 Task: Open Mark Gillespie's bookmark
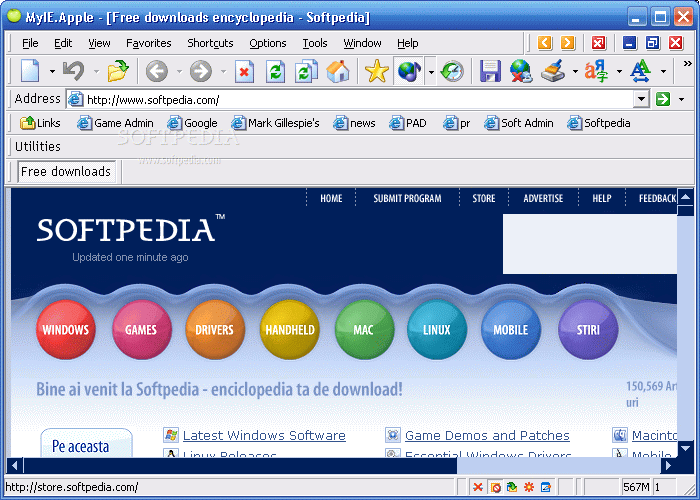pos(275,123)
